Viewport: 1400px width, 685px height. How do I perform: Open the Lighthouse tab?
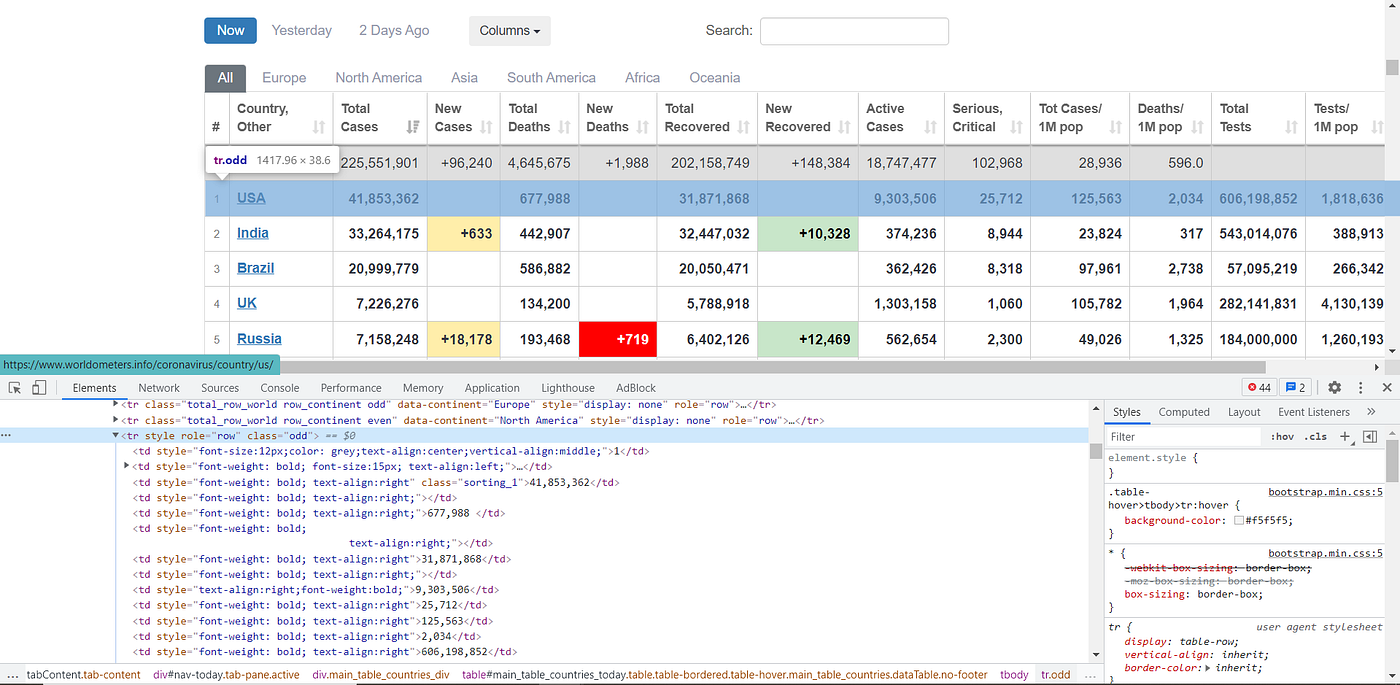click(x=568, y=388)
